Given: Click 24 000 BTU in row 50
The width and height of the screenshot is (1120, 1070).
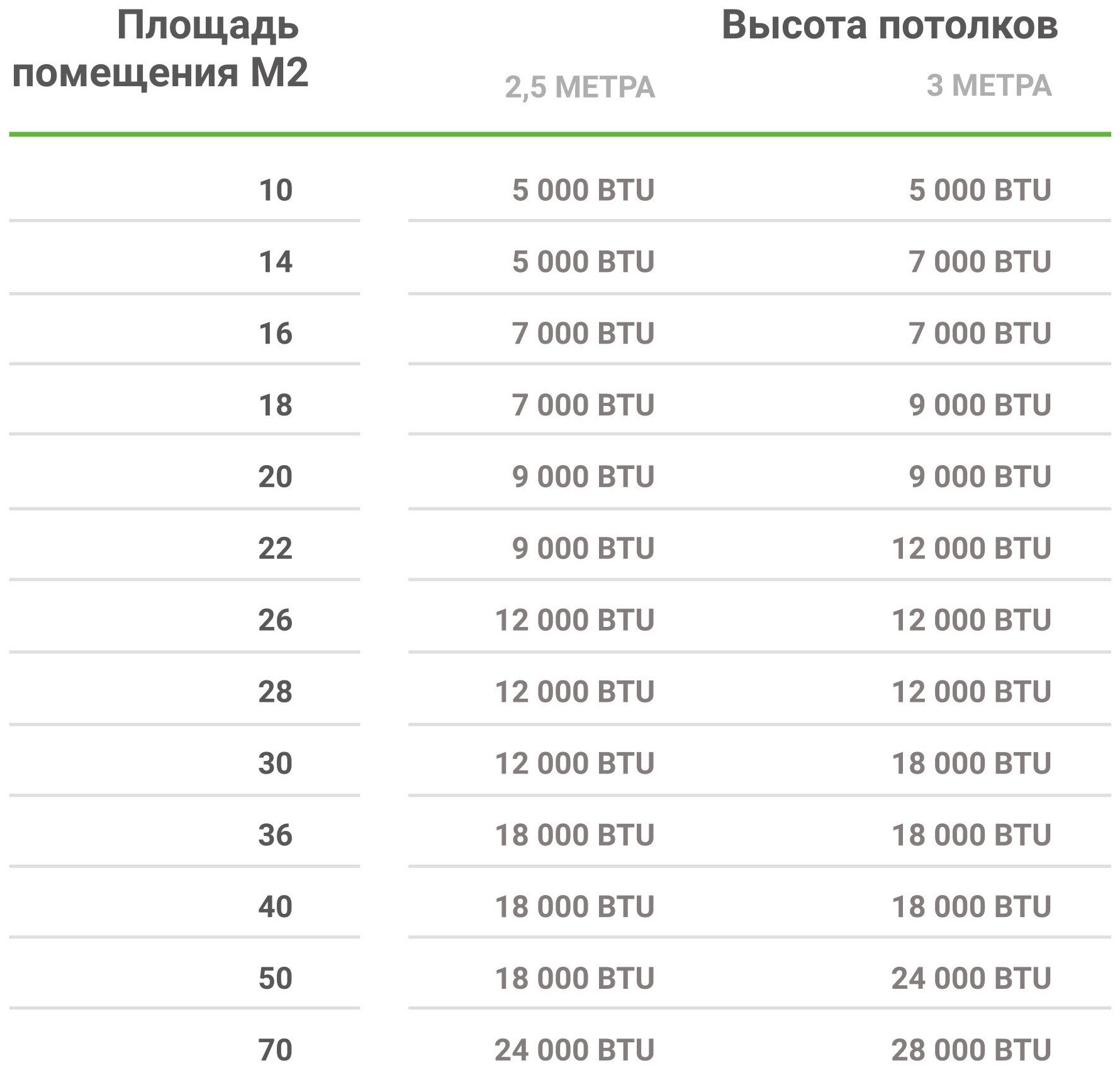Looking at the screenshot, I should point(972,978).
